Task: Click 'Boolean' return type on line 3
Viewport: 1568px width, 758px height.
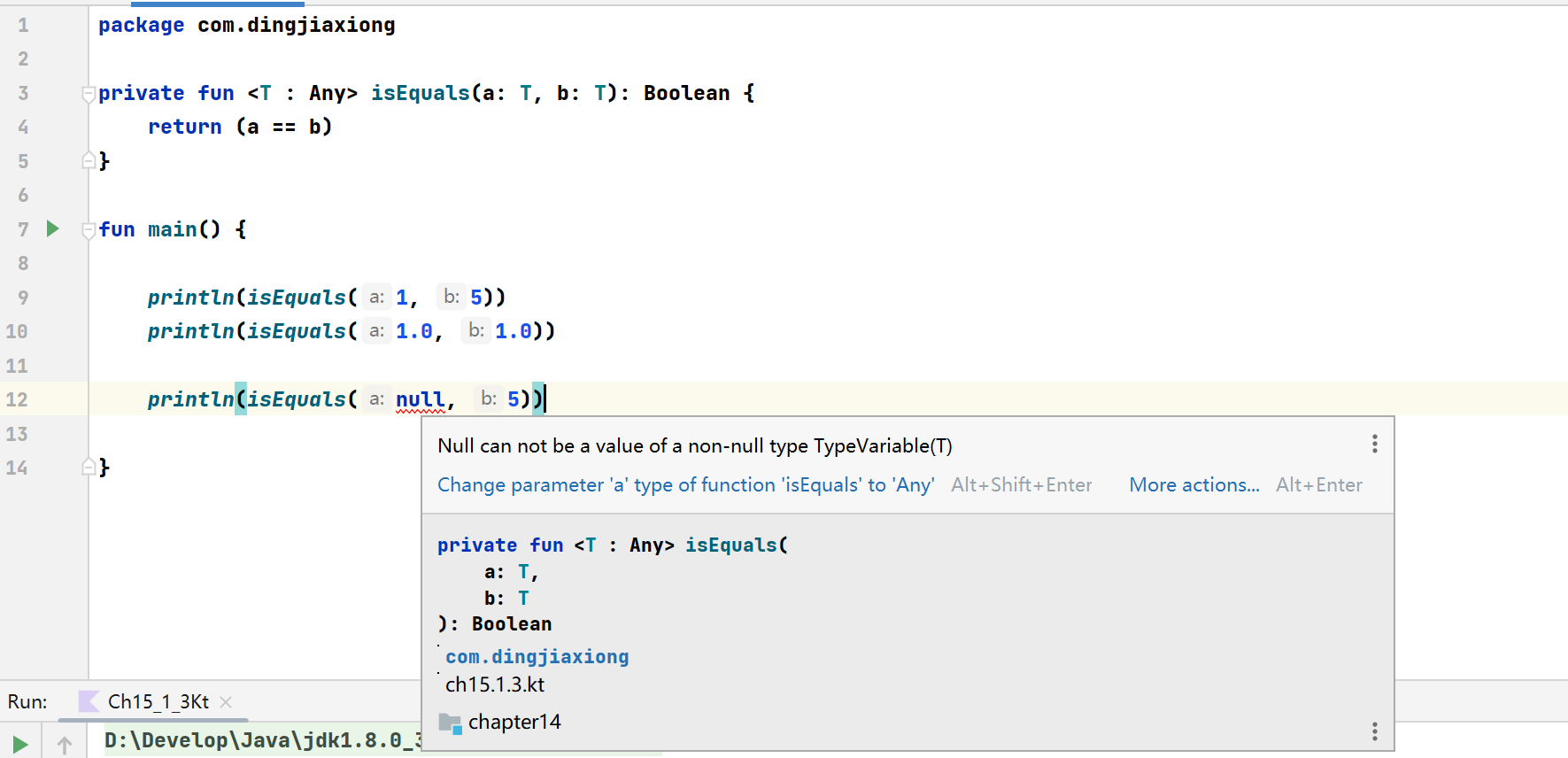Action: tap(687, 93)
